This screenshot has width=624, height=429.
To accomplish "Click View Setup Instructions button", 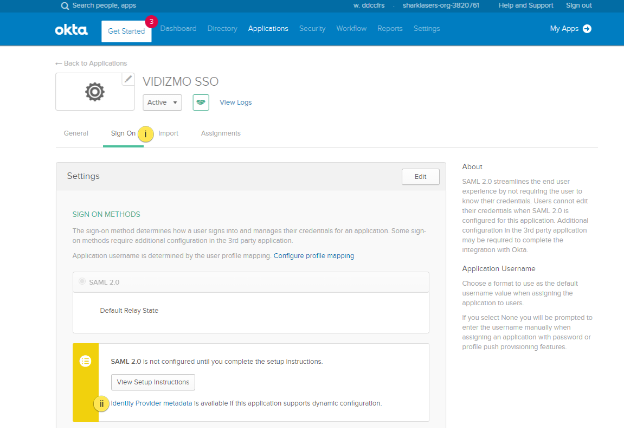I will [x=153, y=382].
